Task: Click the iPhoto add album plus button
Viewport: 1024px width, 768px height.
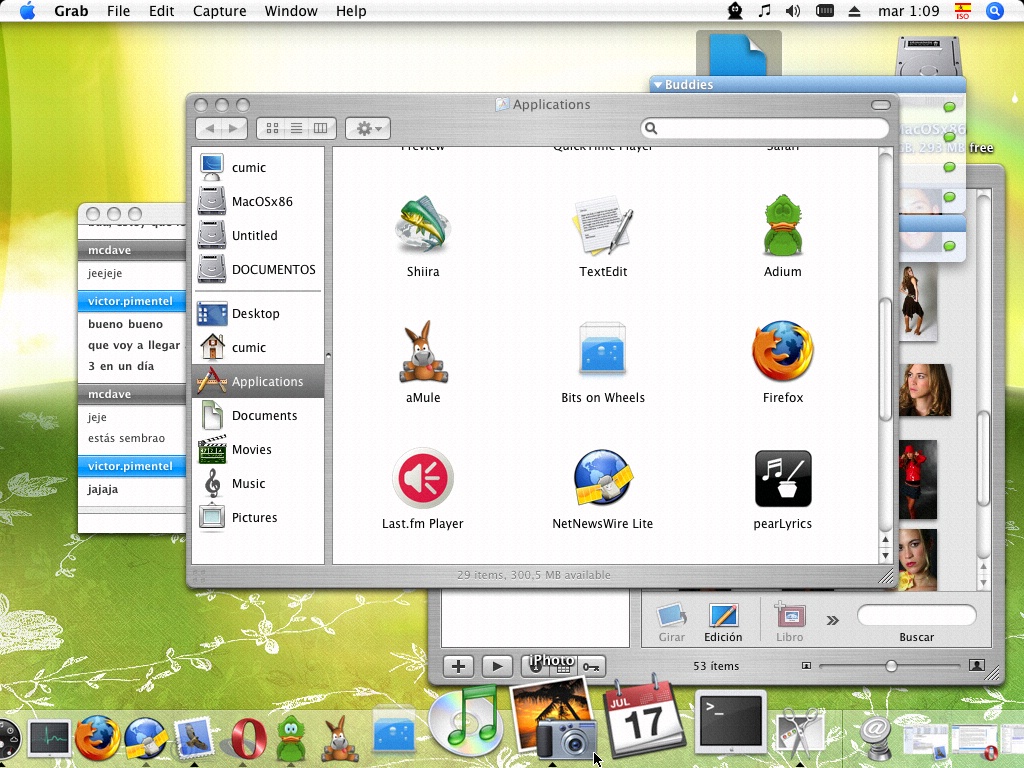Action: 458,666
